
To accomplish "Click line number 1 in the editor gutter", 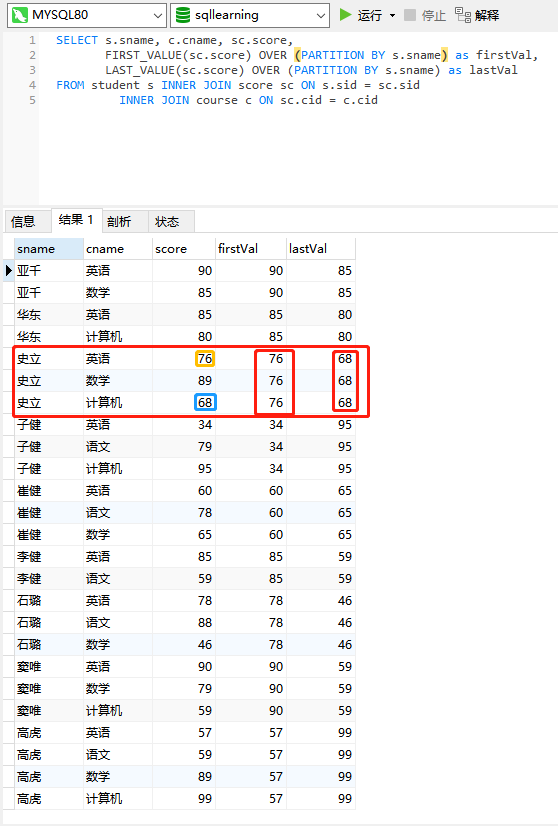I will [x=33, y=40].
